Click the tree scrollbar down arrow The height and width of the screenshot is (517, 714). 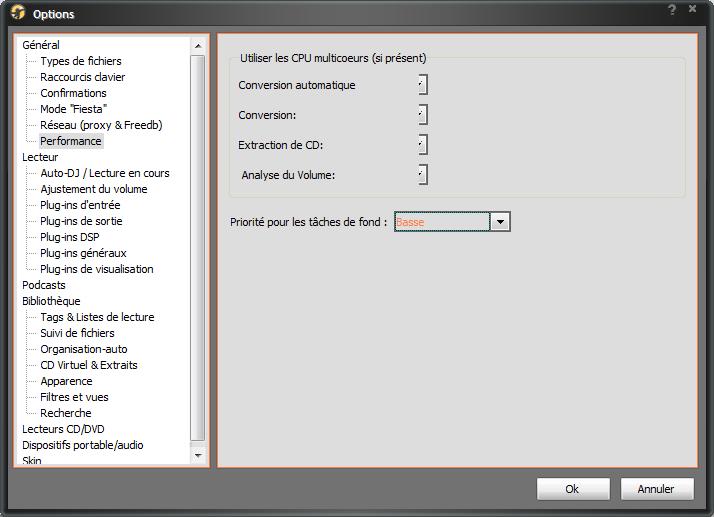[x=198, y=455]
